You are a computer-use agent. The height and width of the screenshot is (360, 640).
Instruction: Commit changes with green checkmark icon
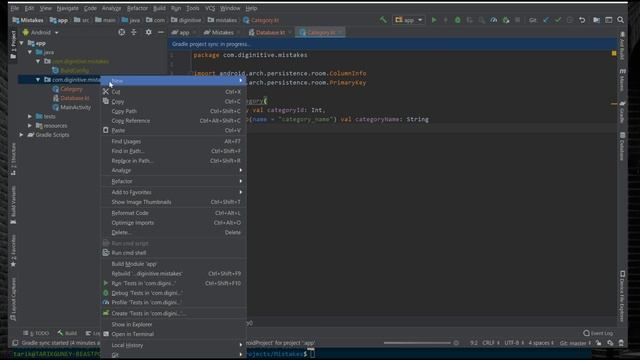(558, 20)
